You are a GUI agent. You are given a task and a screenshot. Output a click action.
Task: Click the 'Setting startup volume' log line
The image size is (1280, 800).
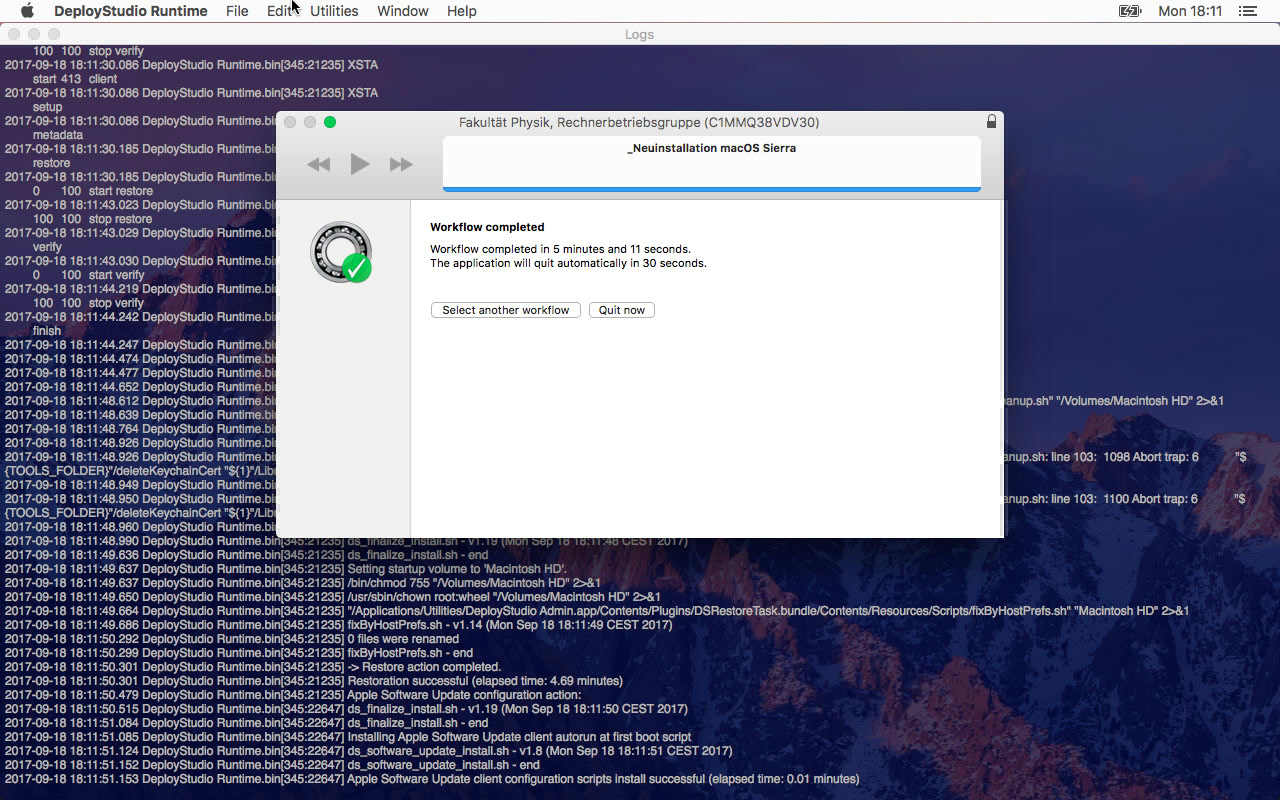[285, 569]
